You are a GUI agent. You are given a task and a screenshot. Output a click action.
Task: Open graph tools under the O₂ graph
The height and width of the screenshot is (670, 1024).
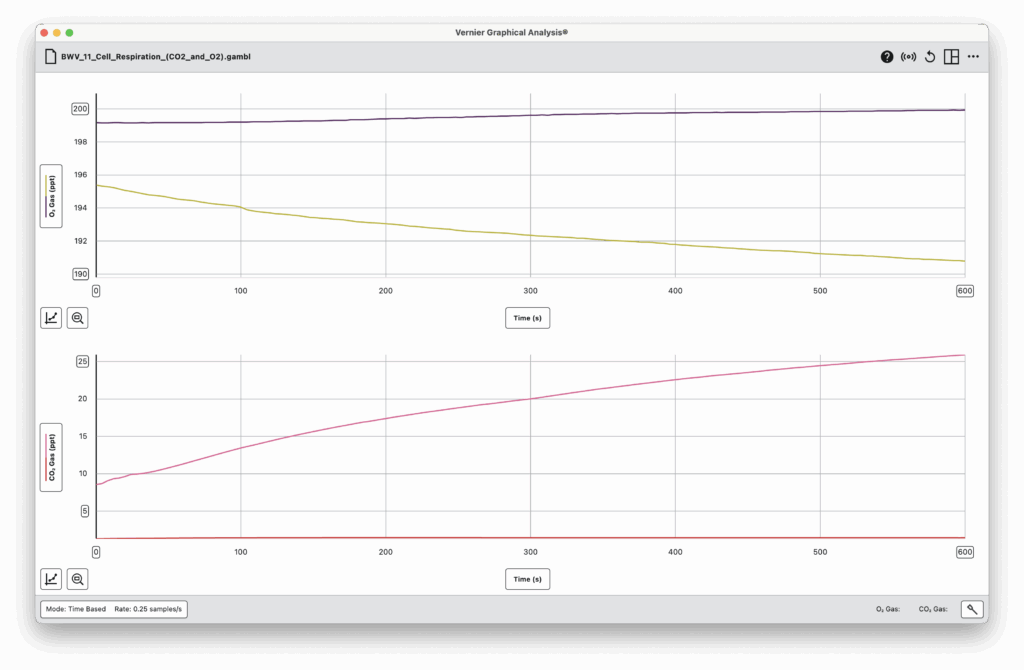pyautogui.click(x=51, y=318)
